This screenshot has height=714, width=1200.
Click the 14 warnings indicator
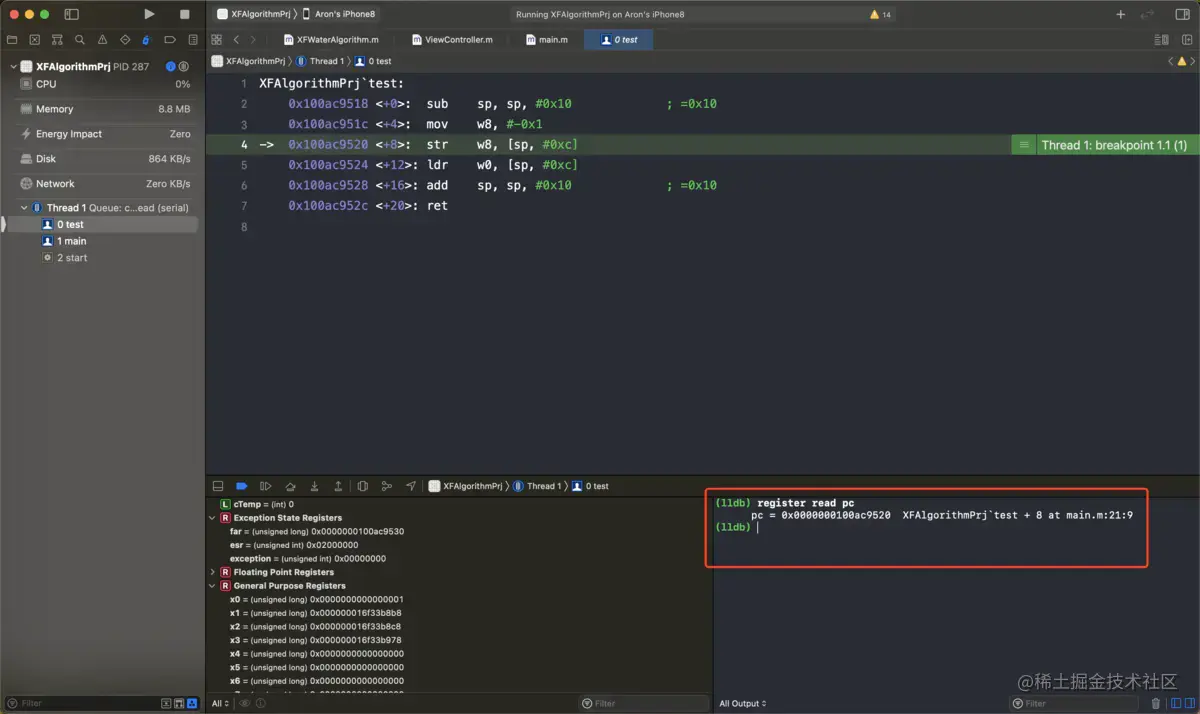(880, 15)
